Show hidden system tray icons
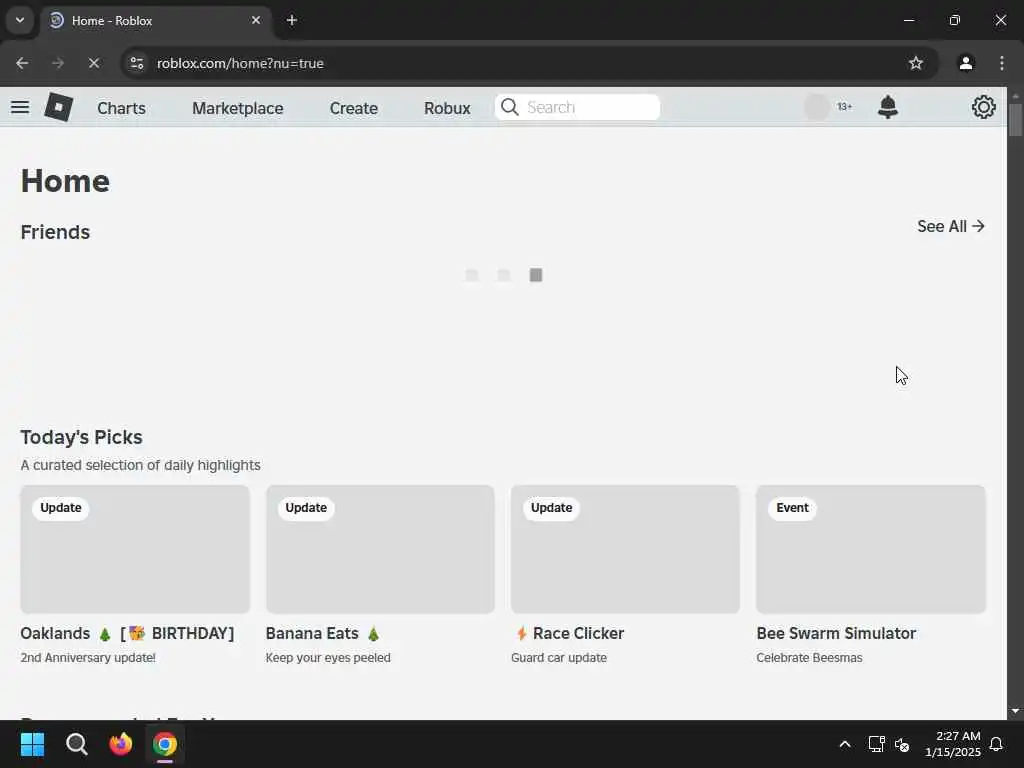The height and width of the screenshot is (768, 1024). [844, 744]
